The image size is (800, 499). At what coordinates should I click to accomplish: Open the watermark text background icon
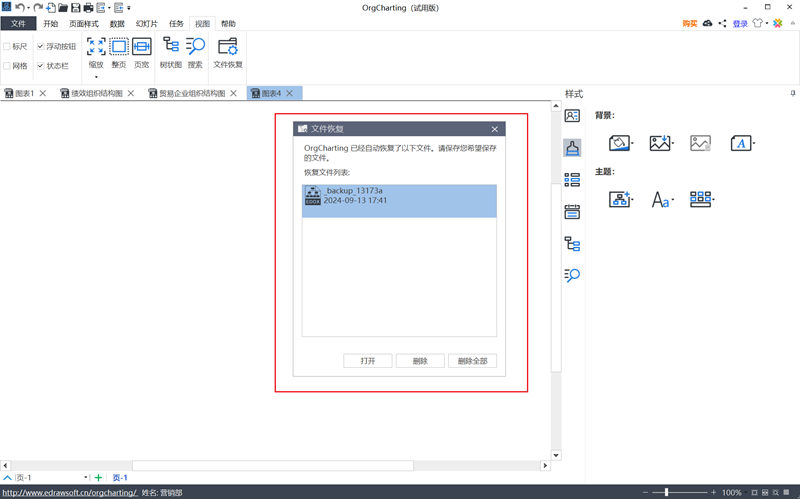coord(741,143)
